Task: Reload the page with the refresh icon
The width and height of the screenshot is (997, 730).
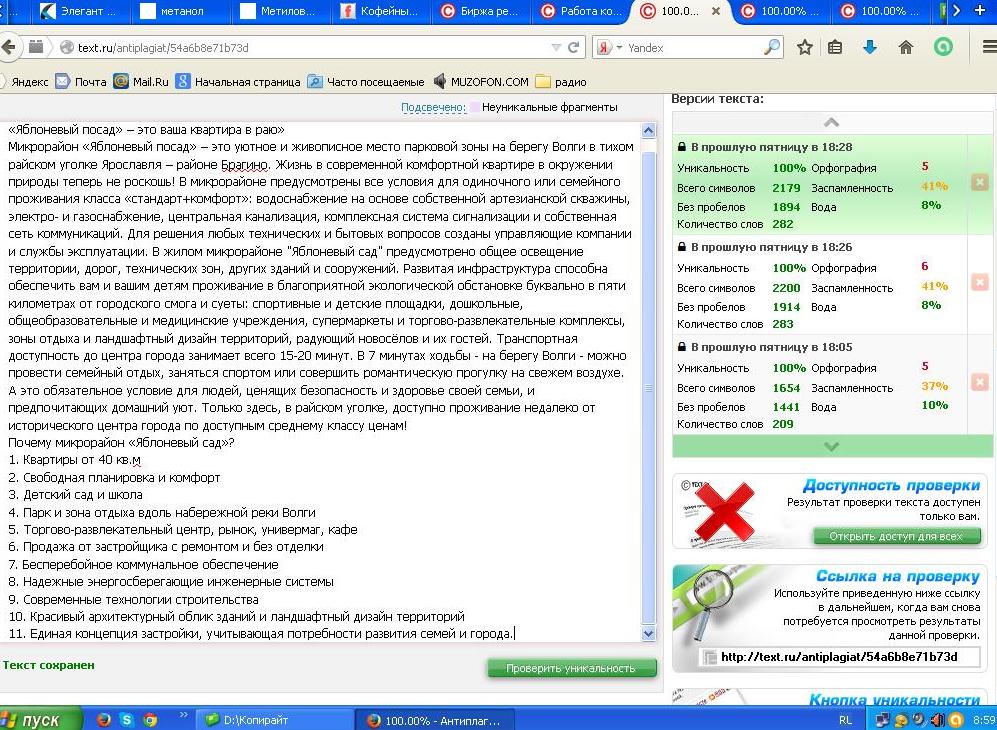Action: tap(574, 48)
